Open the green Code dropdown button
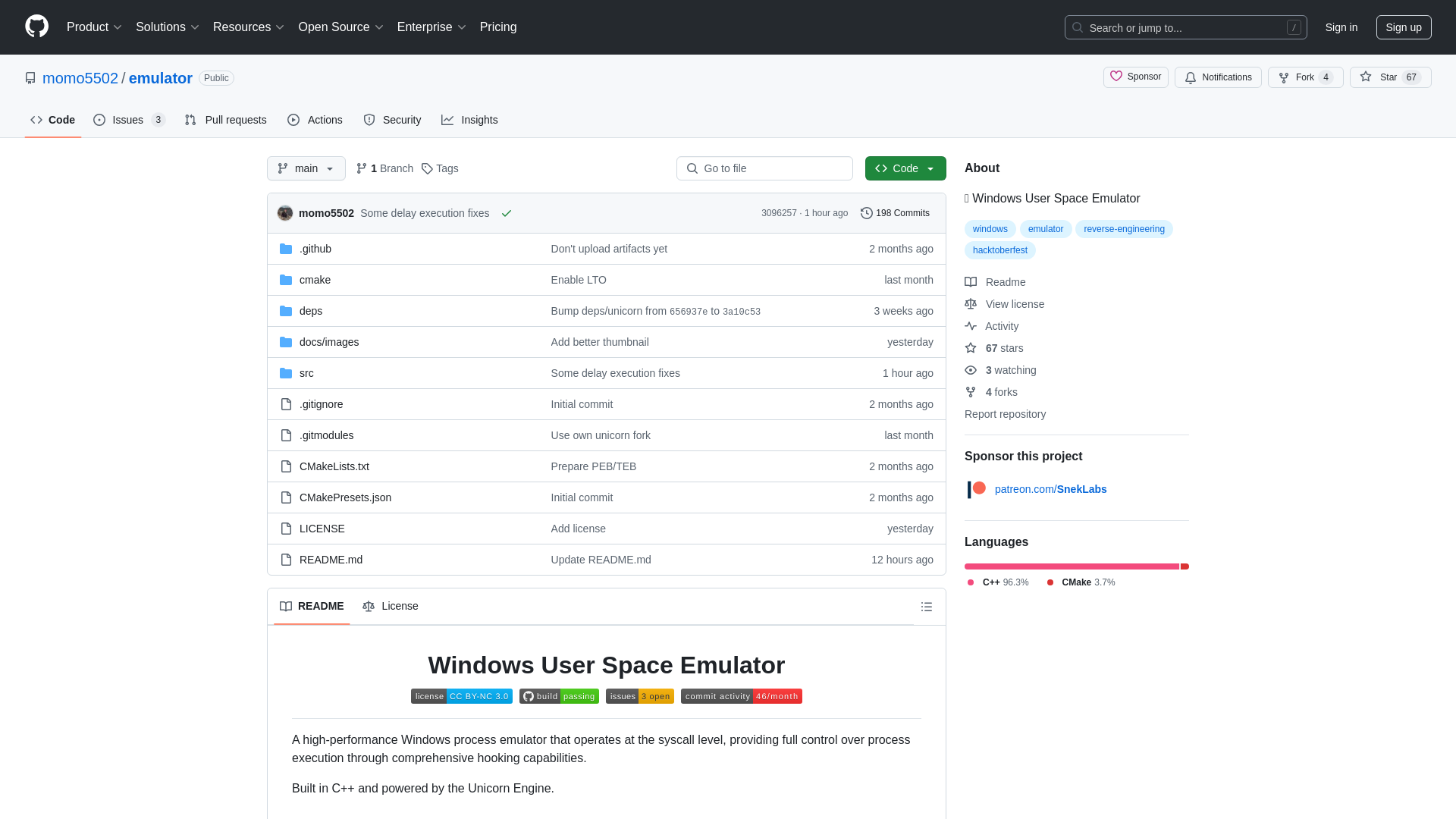 pos(905,168)
